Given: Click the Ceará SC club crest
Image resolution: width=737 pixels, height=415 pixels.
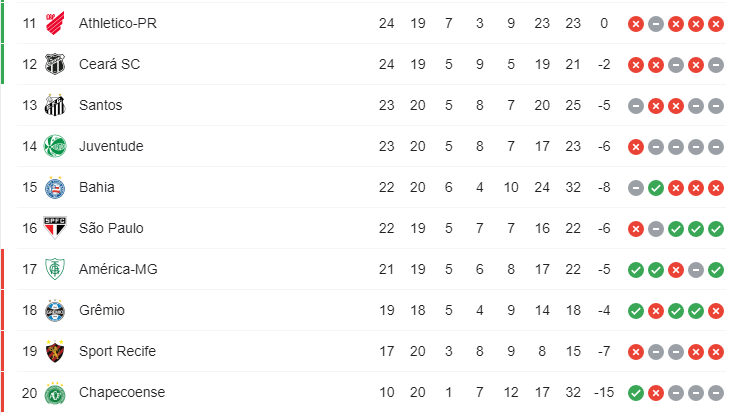Looking at the screenshot, I should pyautogui.click(x=55, y=64).
